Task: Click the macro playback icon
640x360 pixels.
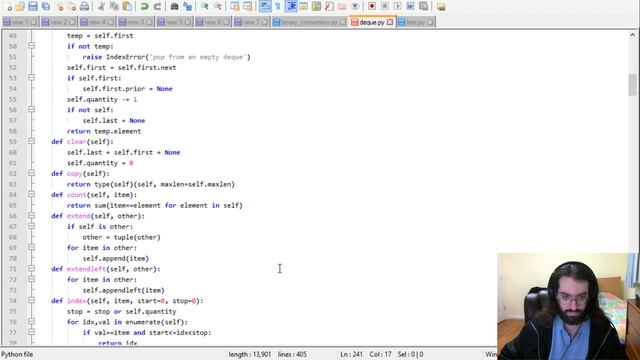Action: tap(397, 6)
